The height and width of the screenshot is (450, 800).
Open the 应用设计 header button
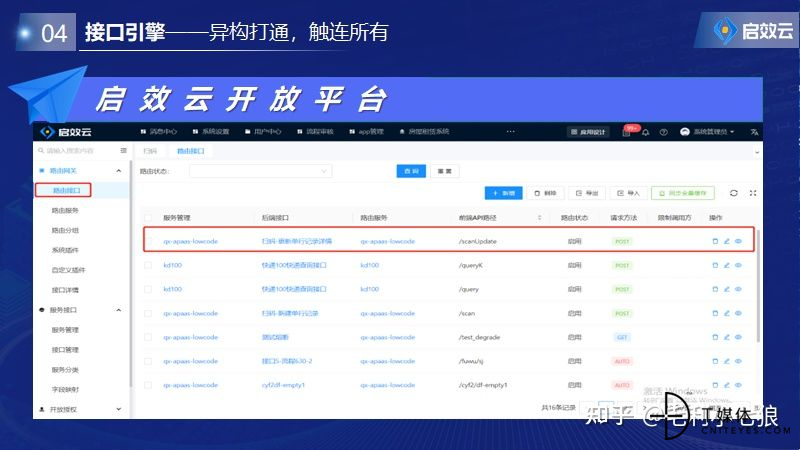(x=588, y=132)
